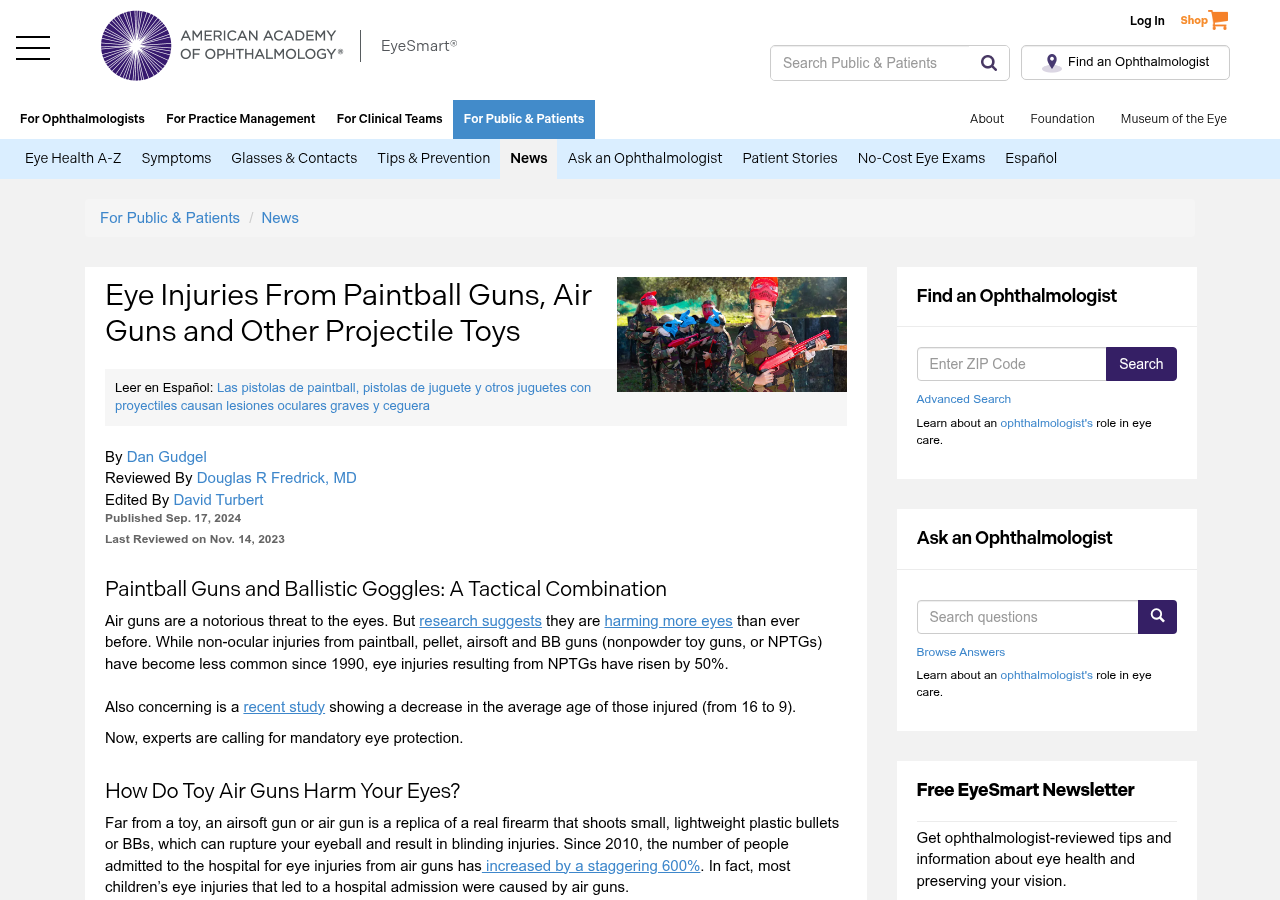Image resolution: width=1280 pixels, height=900 pixels.
Task: Click the Find an Ophthalmologist button
Action: 1125,63
